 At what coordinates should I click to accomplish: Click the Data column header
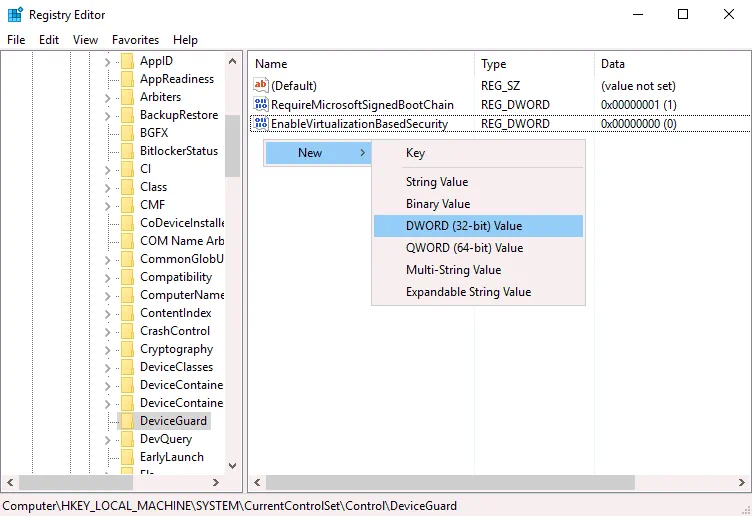coord(612,64)
